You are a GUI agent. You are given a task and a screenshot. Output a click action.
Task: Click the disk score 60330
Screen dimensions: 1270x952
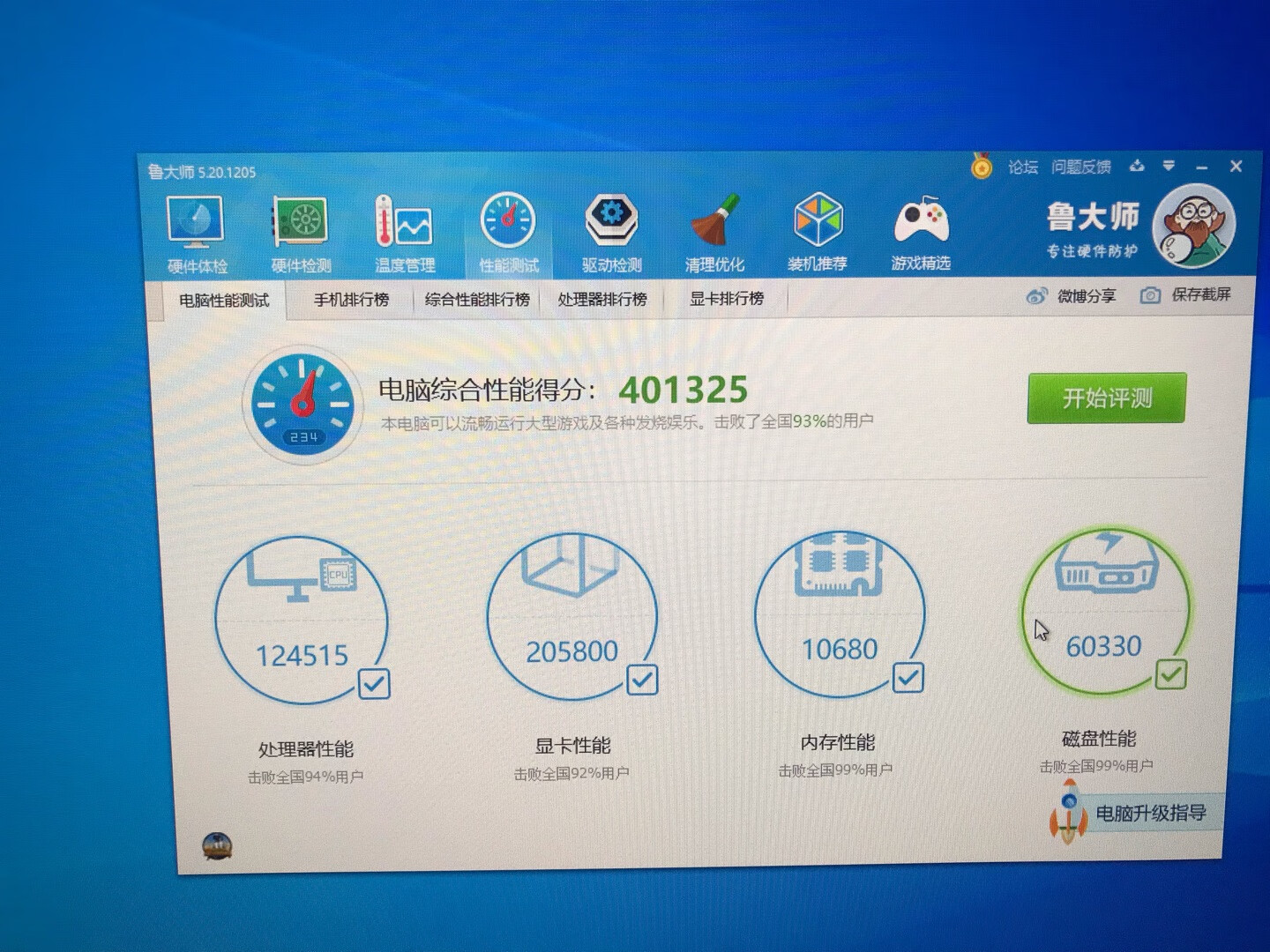point(1103,646)
